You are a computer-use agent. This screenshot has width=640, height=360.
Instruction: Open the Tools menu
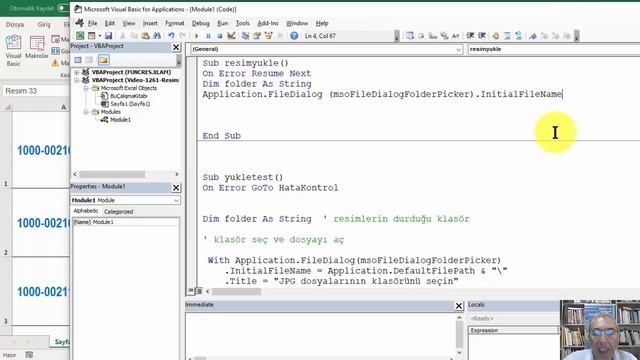(243, 23)
